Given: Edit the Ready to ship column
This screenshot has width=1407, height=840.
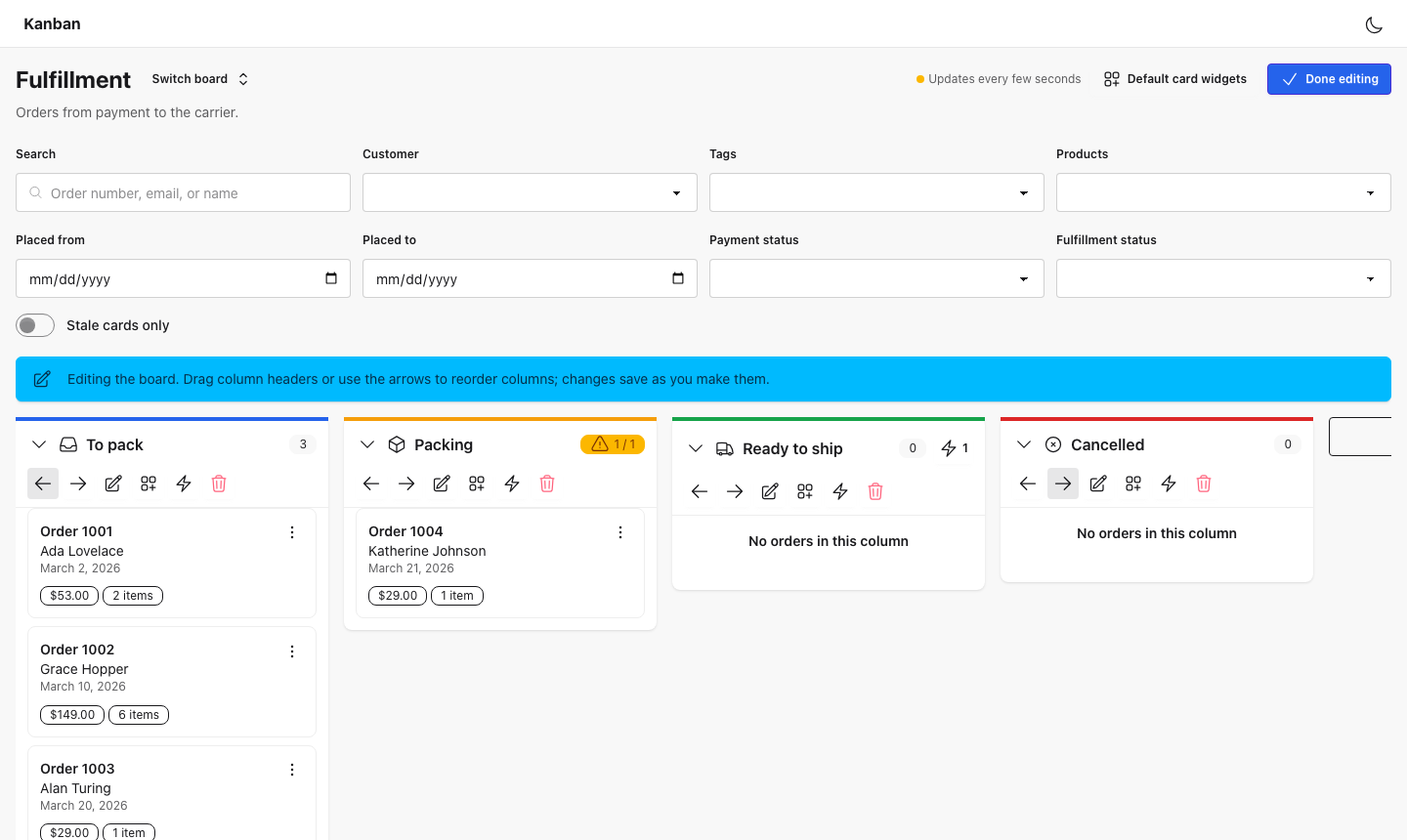Looking at the screenshot, I should (x=770, y=491).
